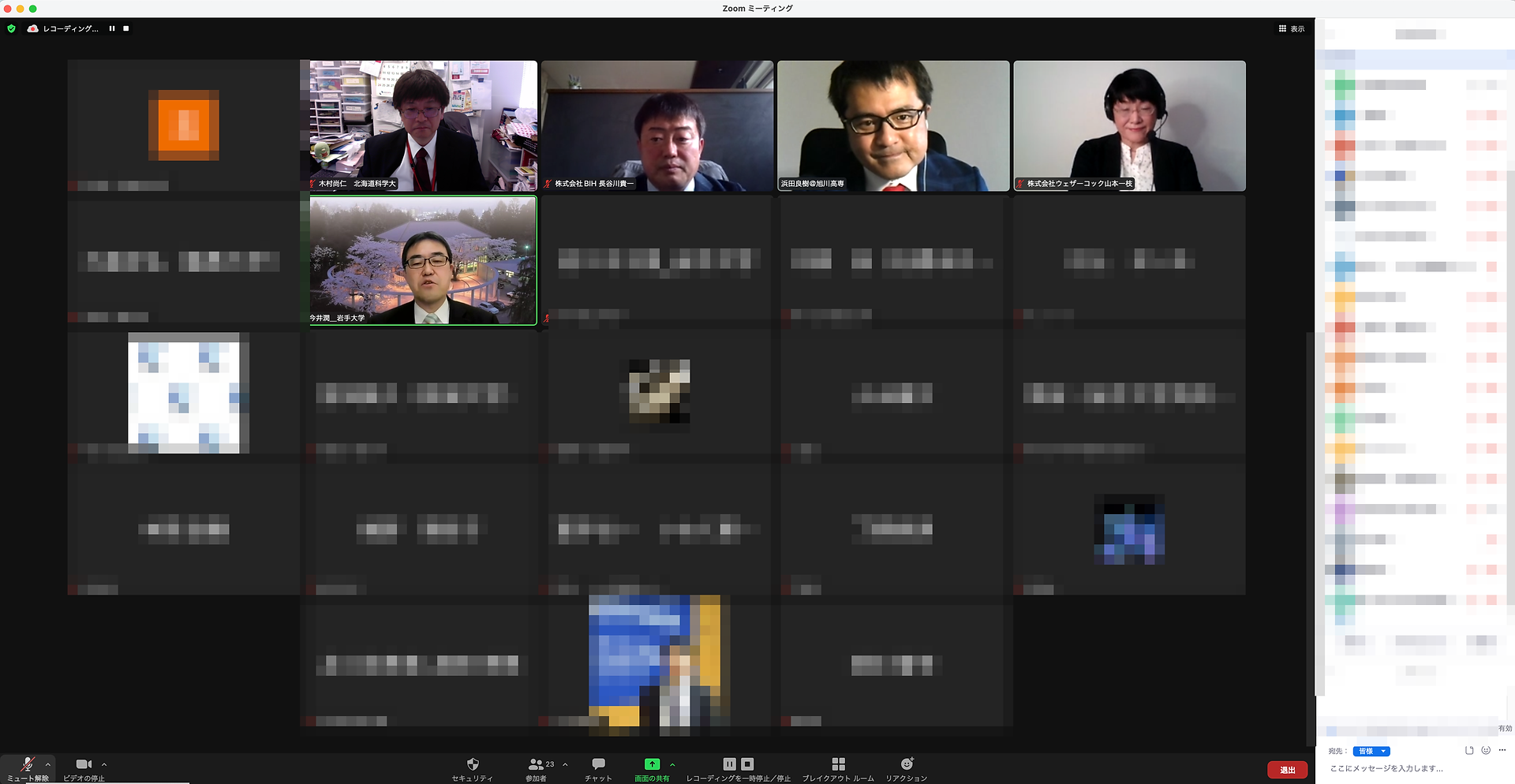This screenshot has height=784, width=1515.
Task: Select 株式会社BIH 長谷川貴一 video tile
Action: pyautogui.click(x=657, y=126)
